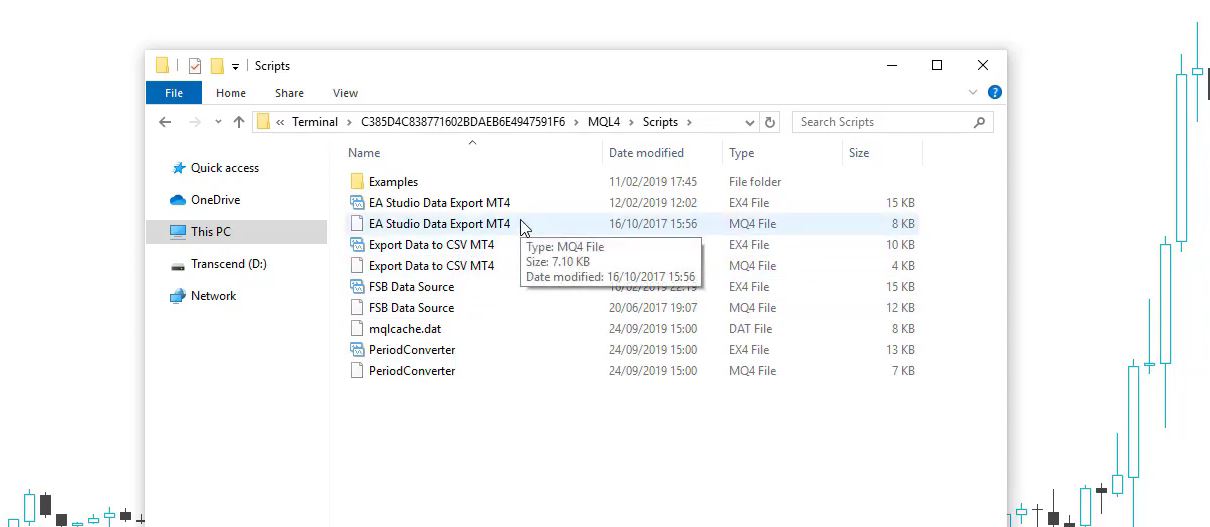Image resolution: width=1210 pixels, height=527 pixels.
Task: Click the blue Help question mark icon
Action: (x=994, y=93)
